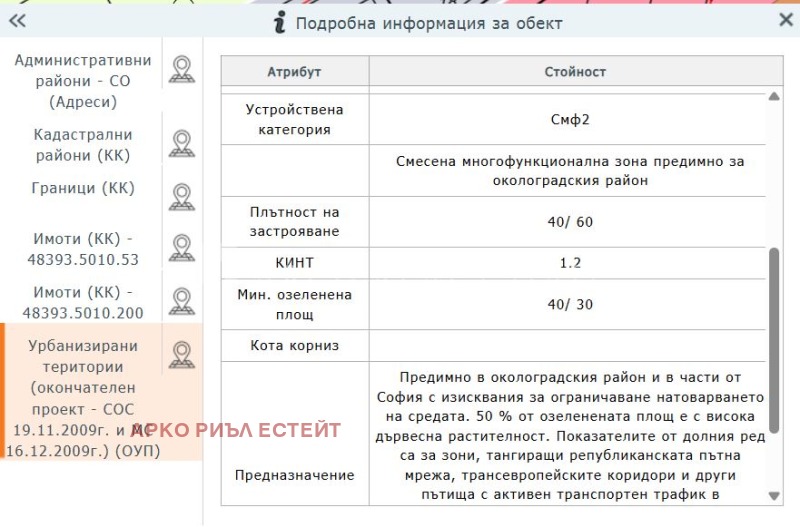This screenshot has height=527, width=800.
Task: Click the Атрибут column header
Action: [x=294, y=72]
